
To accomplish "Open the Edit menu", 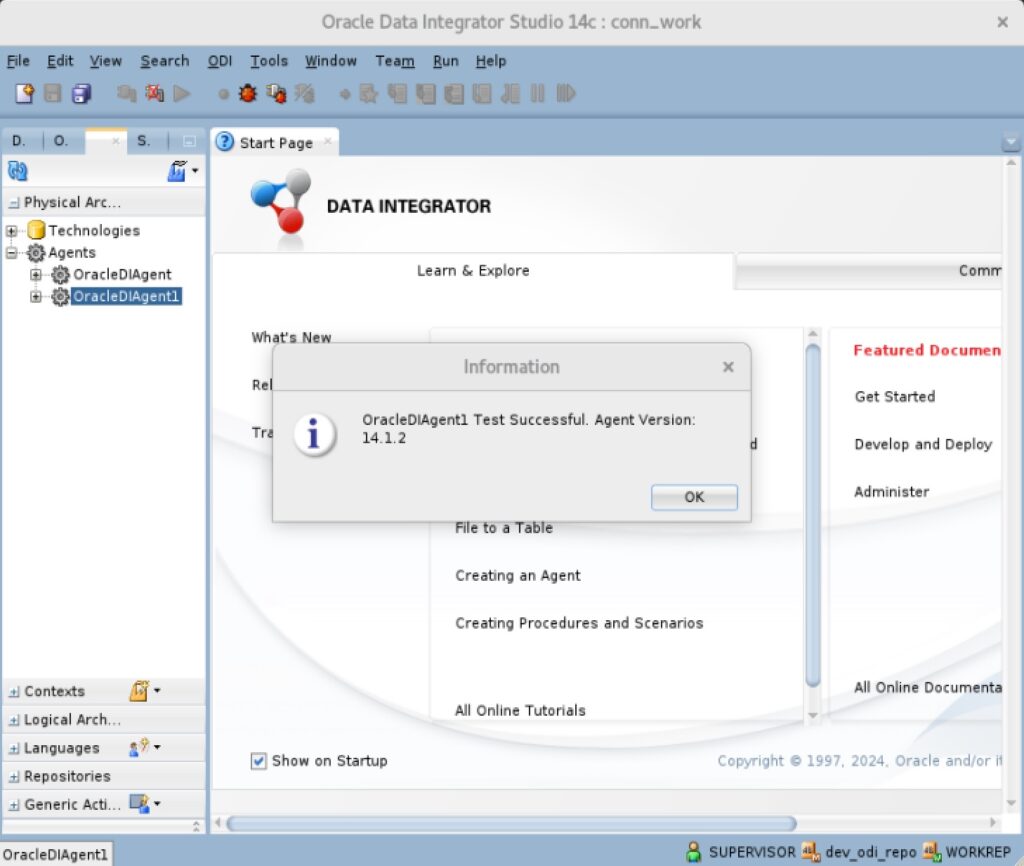I will tap(60, 61).
